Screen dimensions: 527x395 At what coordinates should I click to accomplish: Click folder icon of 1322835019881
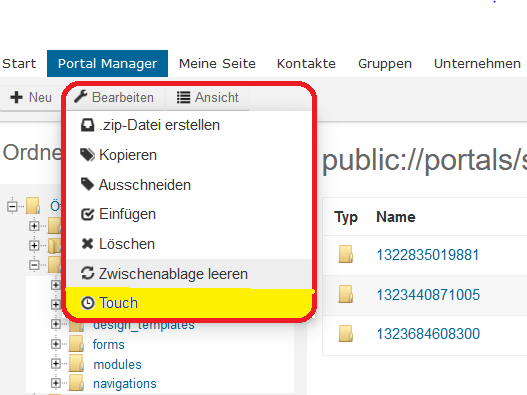point(346,254)
